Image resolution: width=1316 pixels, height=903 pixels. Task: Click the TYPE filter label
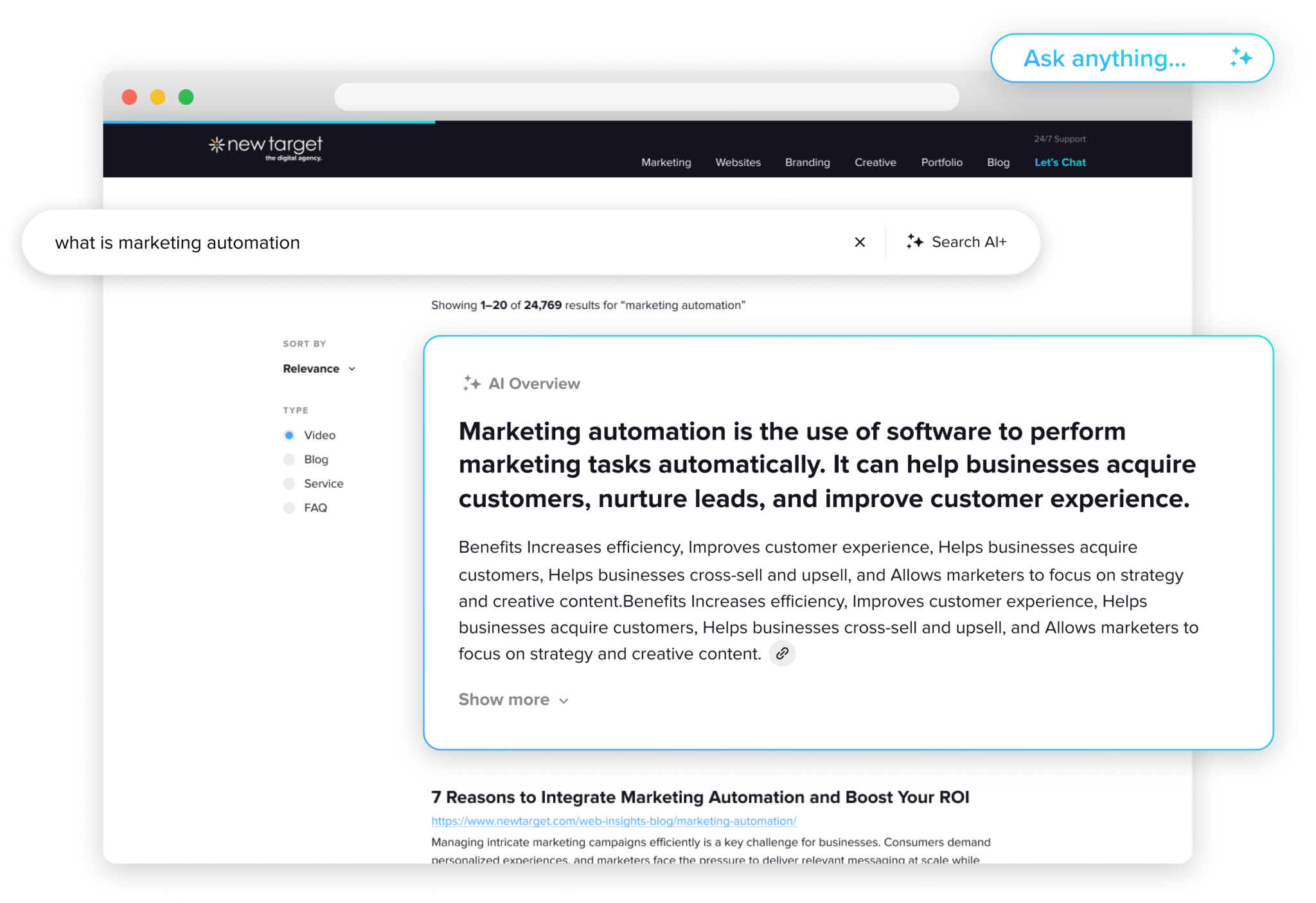coord(296,410)
